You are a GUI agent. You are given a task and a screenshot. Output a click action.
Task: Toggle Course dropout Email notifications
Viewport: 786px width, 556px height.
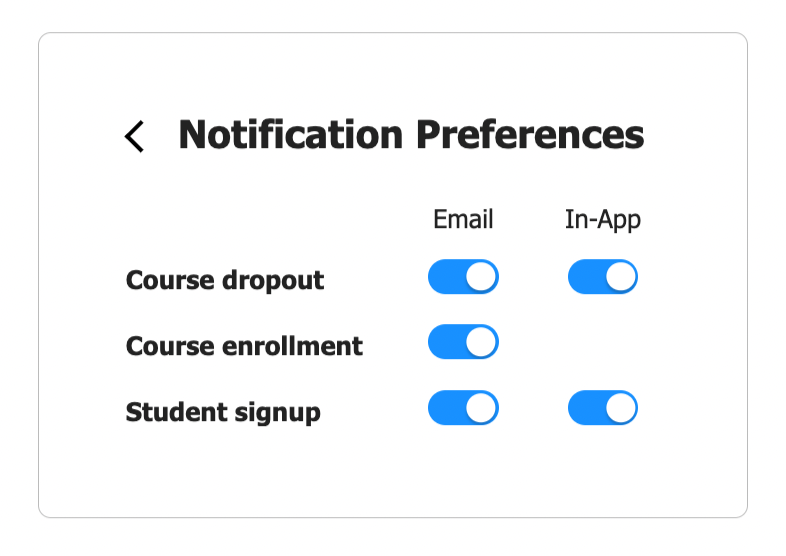[463, 276]
